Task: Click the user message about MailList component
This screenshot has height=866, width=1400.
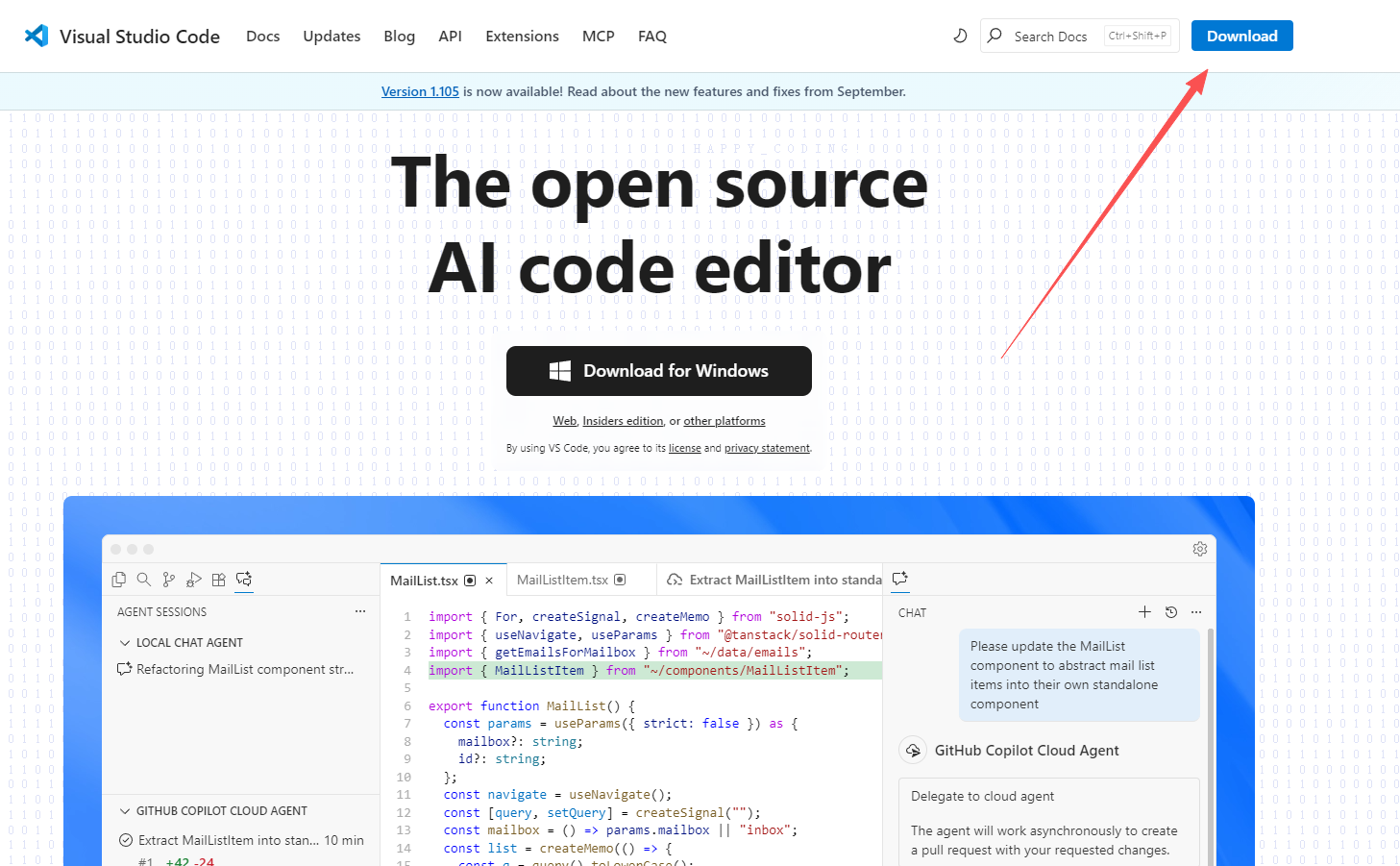Action: coord(1079,675)
